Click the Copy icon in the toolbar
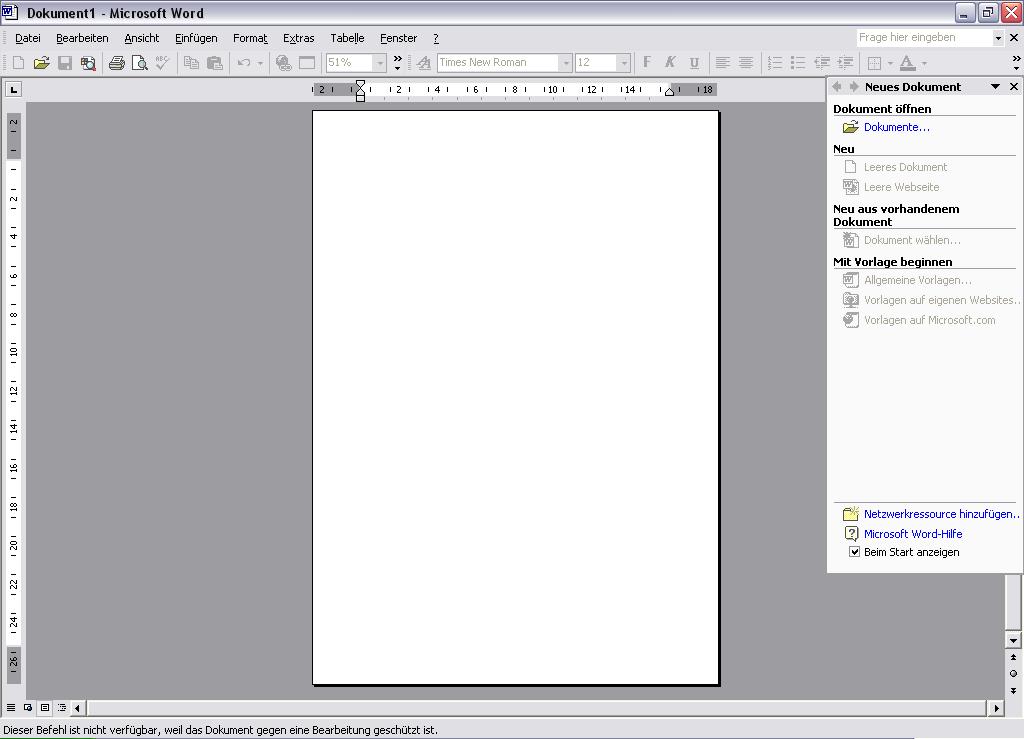 click(191, 63)
